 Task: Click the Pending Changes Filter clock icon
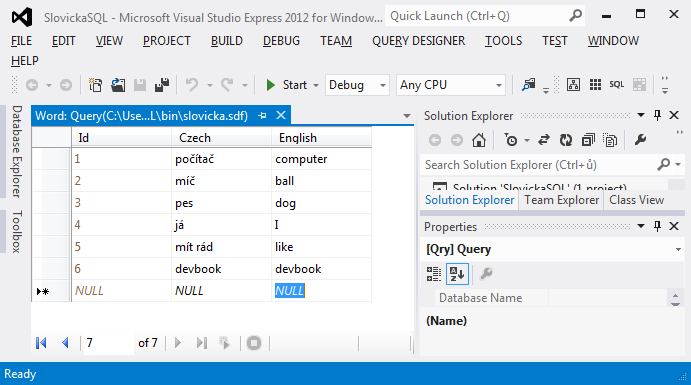(x=511, y=141)
